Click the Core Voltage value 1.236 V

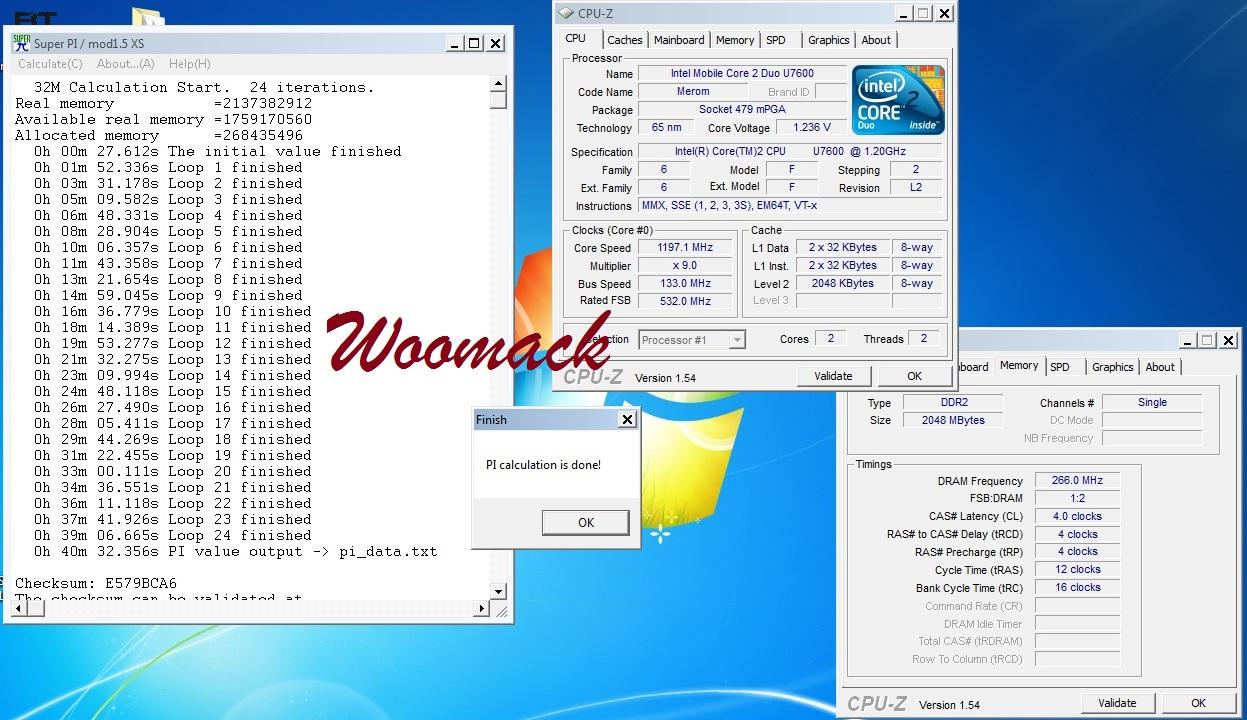pos(811,128)
